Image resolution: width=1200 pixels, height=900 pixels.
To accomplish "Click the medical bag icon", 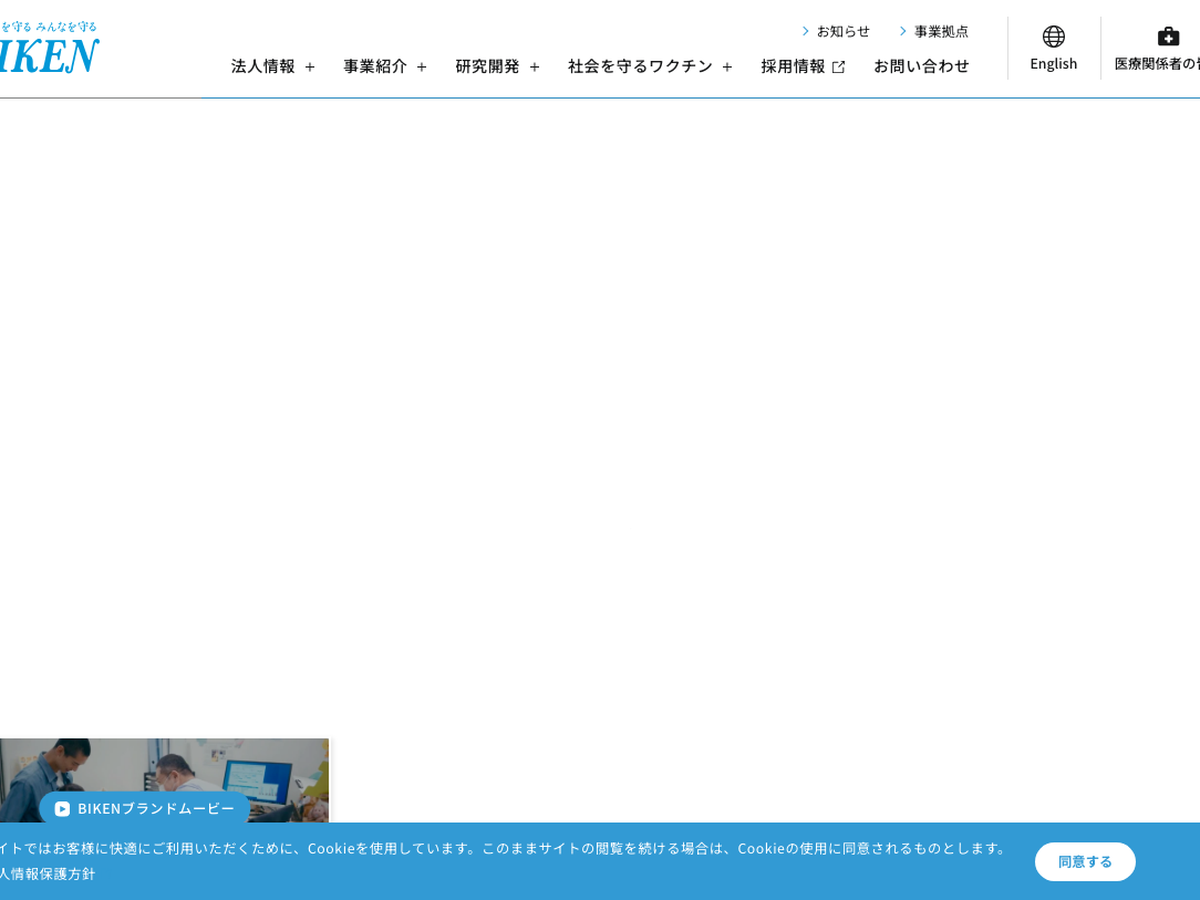I will (x=1168, y=37).
